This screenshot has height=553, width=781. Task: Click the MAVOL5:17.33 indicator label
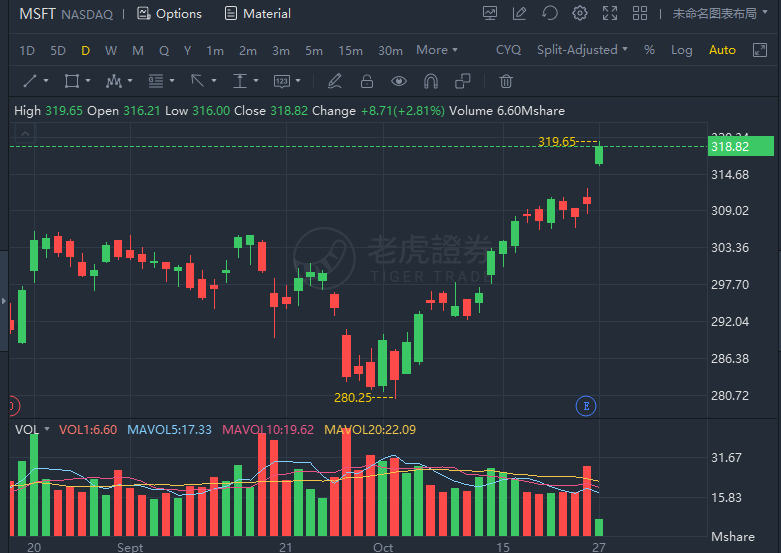click(x=169, y=429)
